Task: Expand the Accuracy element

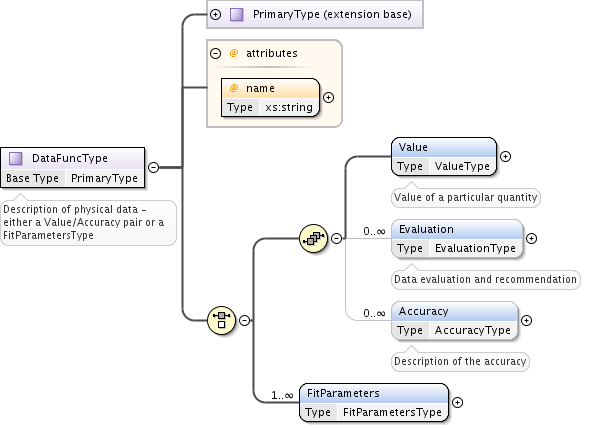Action: tap(527, 320)
